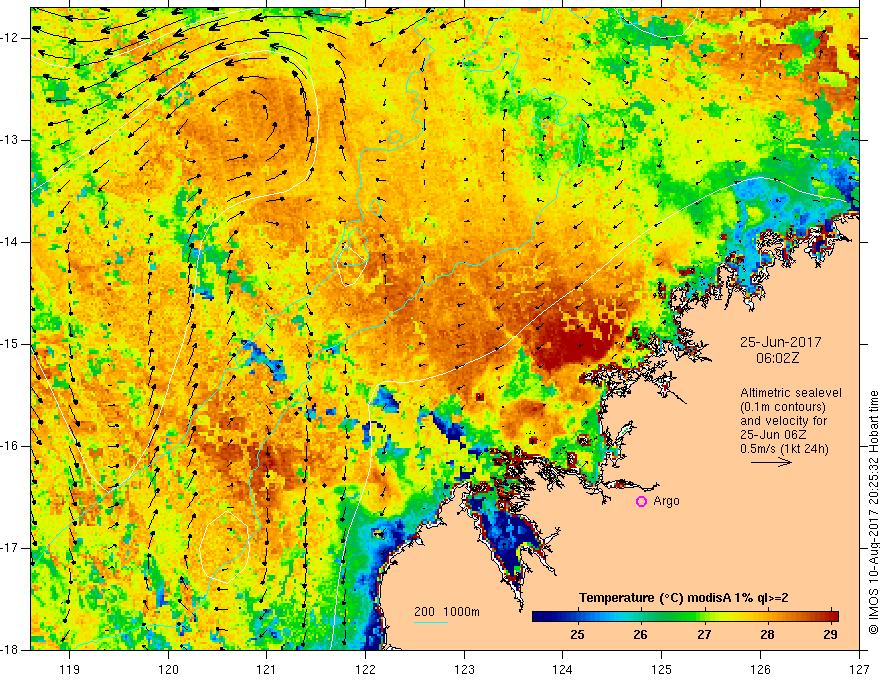Click the 28 value on color scale
Screen dimensions: 880x680
(x=767, y=635)
